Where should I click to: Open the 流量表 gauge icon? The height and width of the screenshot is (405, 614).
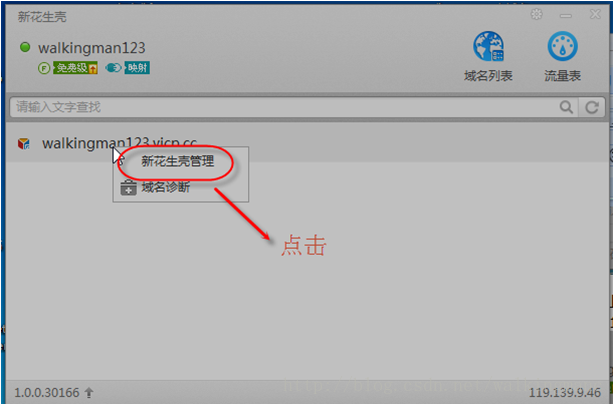(562, 46)
